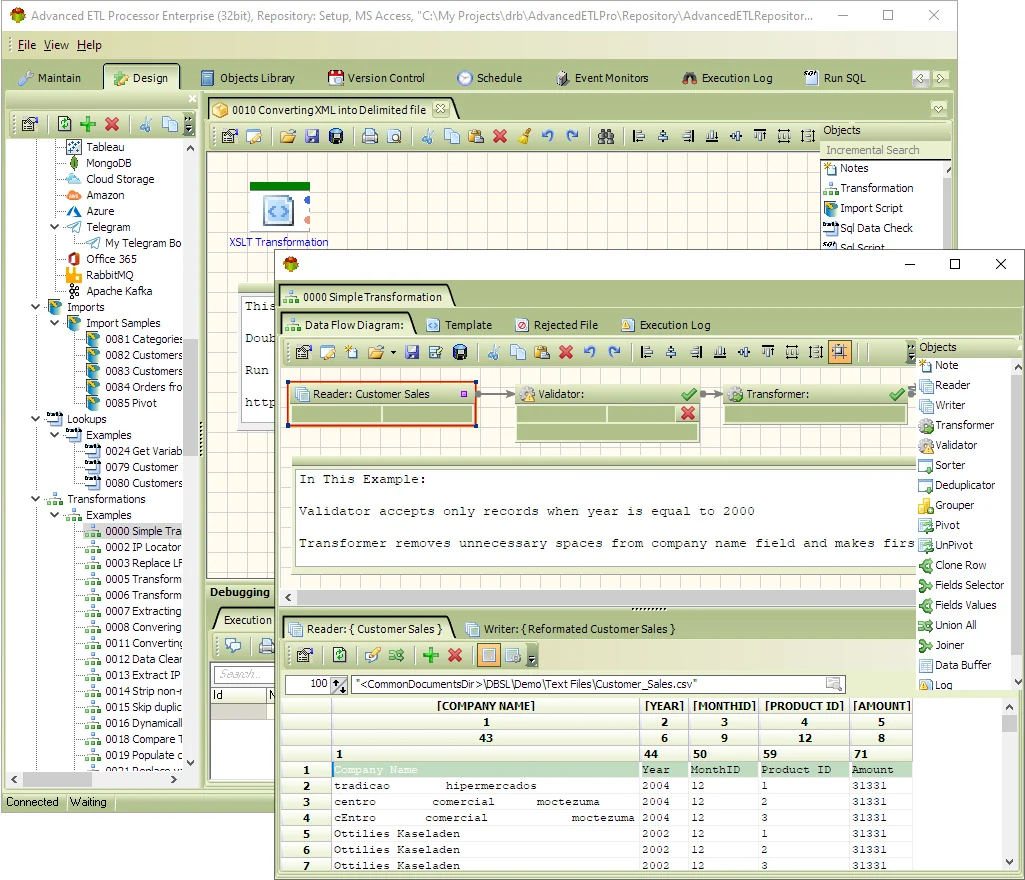Select the Union All object
The image size is (1025, 880).
click(947, 625)
